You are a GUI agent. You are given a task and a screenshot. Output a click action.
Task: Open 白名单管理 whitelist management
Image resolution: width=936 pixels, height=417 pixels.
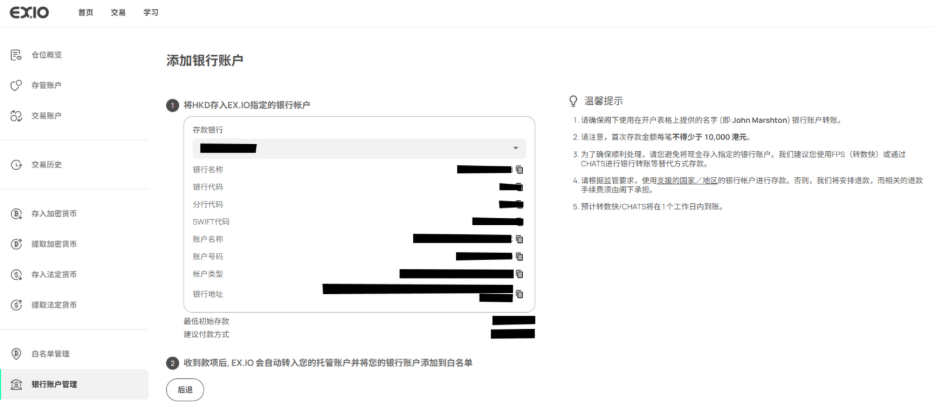pyautogui.click(x=50, y=353)
